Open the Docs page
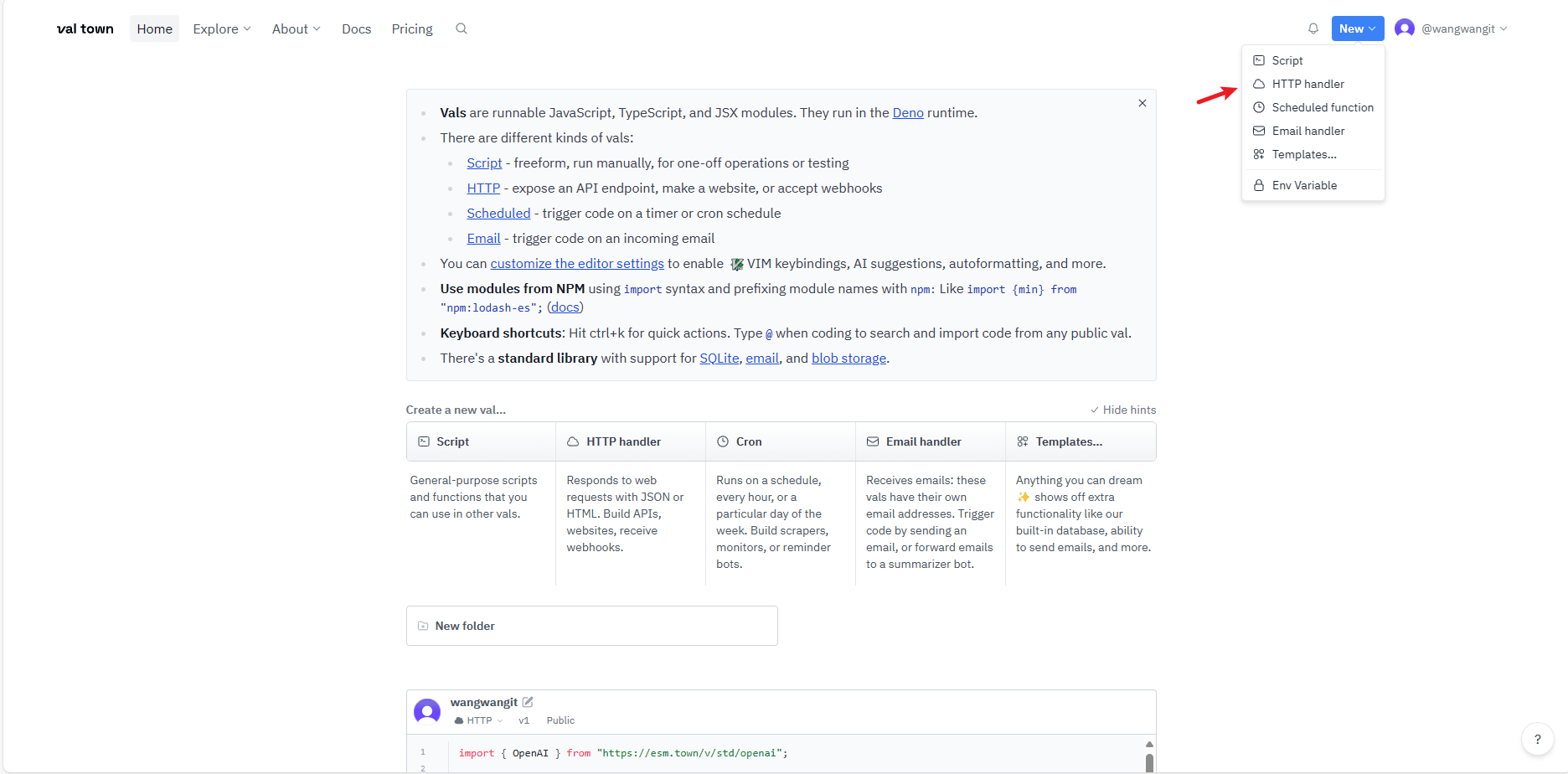This screenshot has width=1568, height=774. tap(356, 28)
